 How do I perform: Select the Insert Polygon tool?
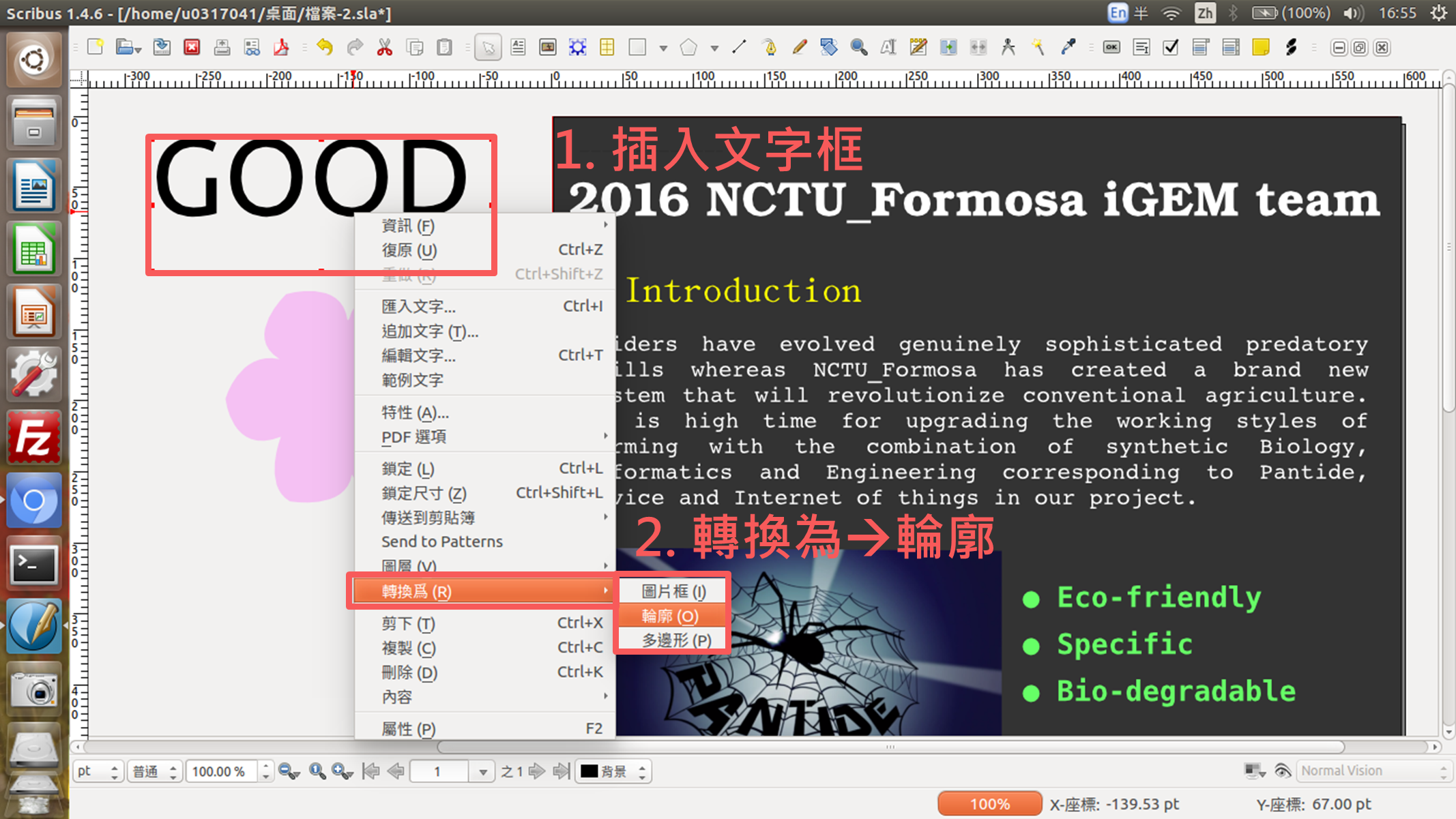click(689, 47)
